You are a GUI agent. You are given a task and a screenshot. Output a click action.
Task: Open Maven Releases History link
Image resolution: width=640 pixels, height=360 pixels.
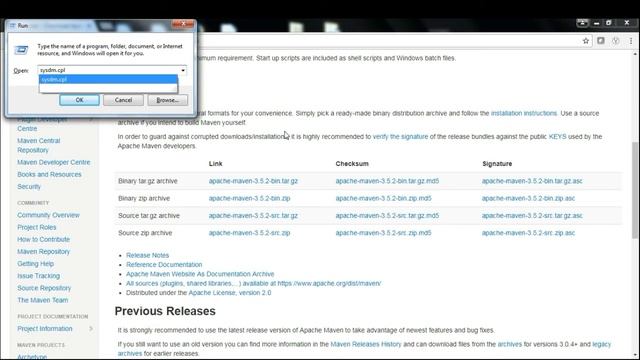tap(366, 344)
